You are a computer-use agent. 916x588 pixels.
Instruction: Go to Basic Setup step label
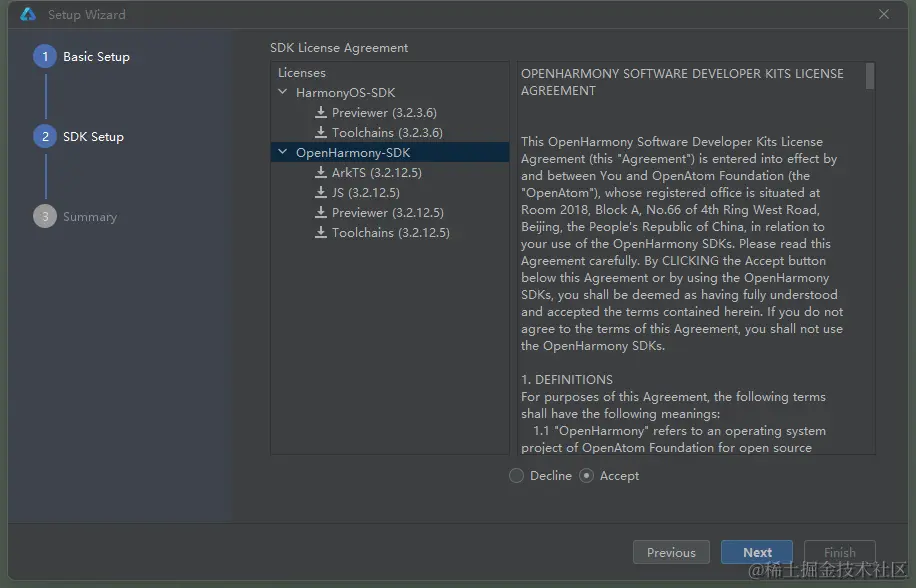coord(96,57)
